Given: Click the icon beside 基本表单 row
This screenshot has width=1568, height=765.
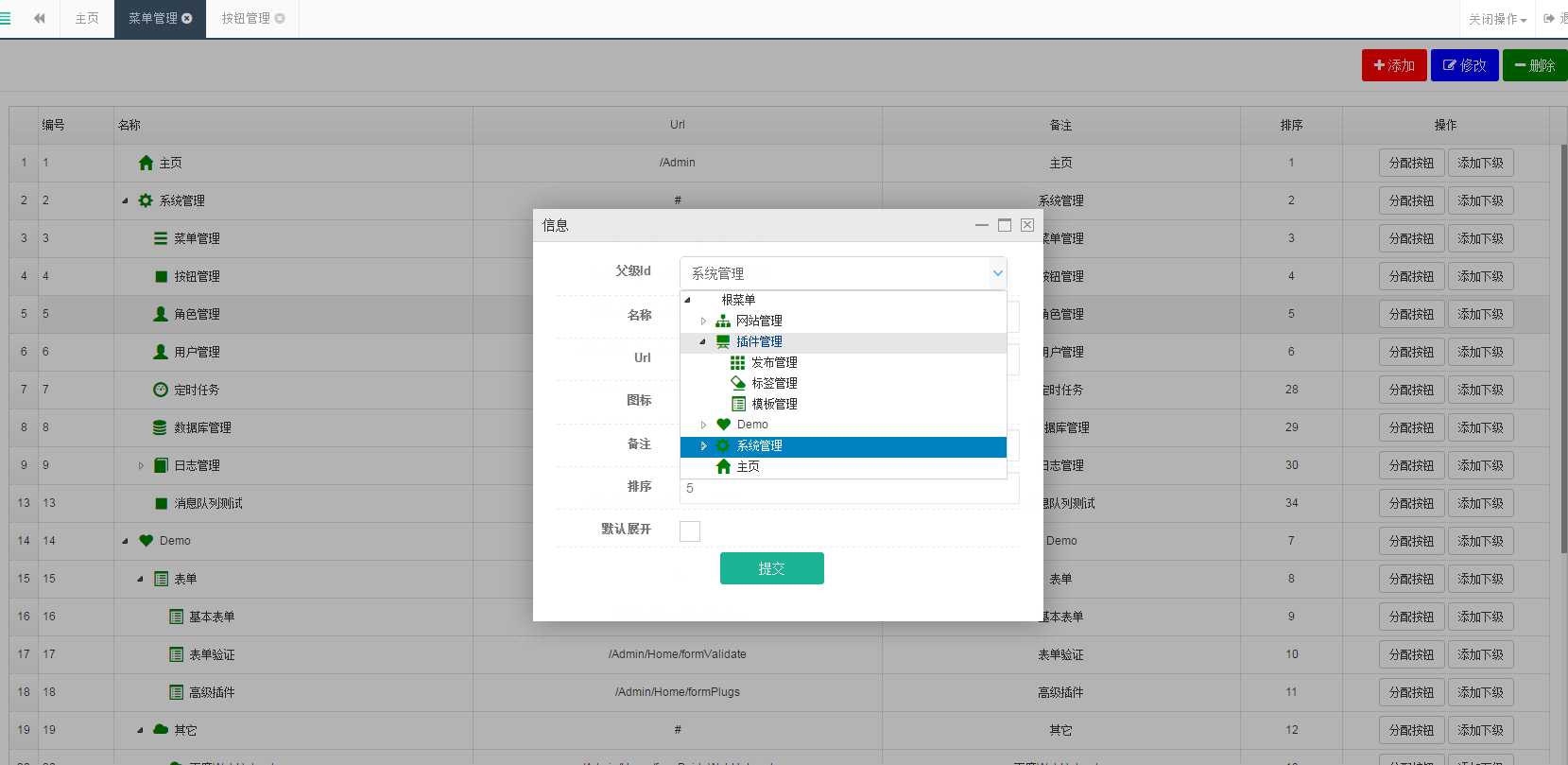Looking at the screenshot, I should pyautogui.click(x=176, y=617).
